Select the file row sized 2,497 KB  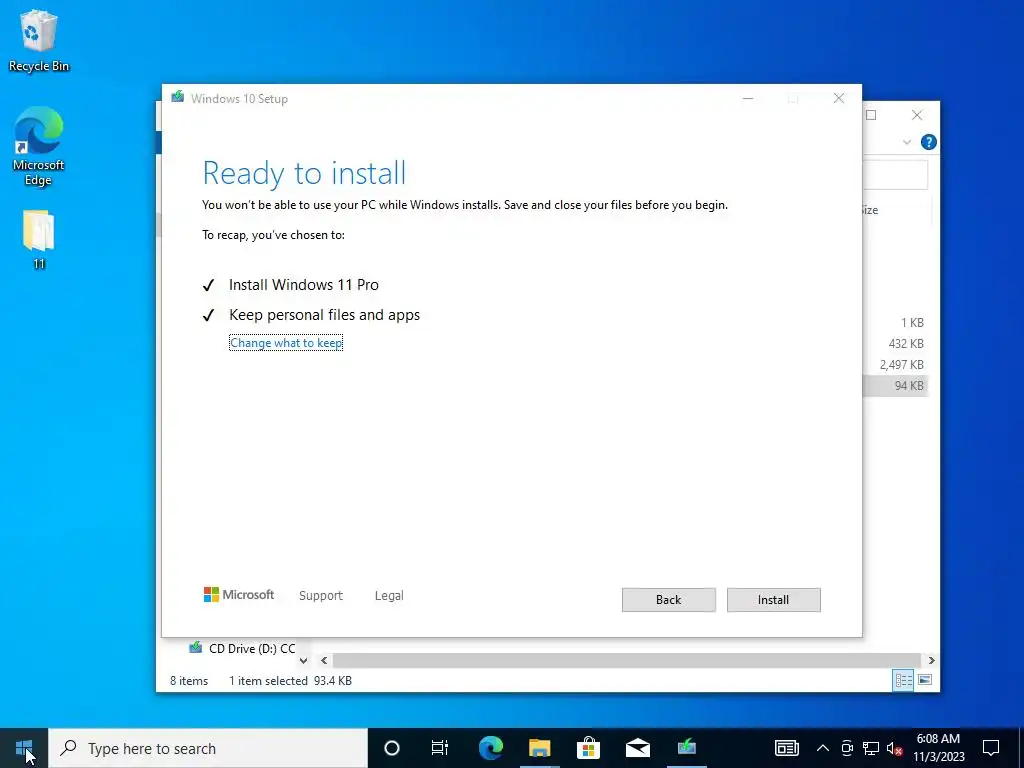895,364
